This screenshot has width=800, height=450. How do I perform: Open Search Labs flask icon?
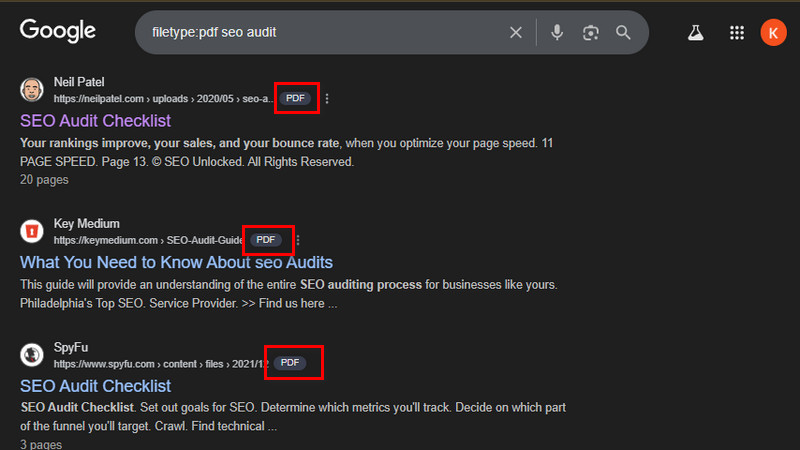click(x=695, y=33)
